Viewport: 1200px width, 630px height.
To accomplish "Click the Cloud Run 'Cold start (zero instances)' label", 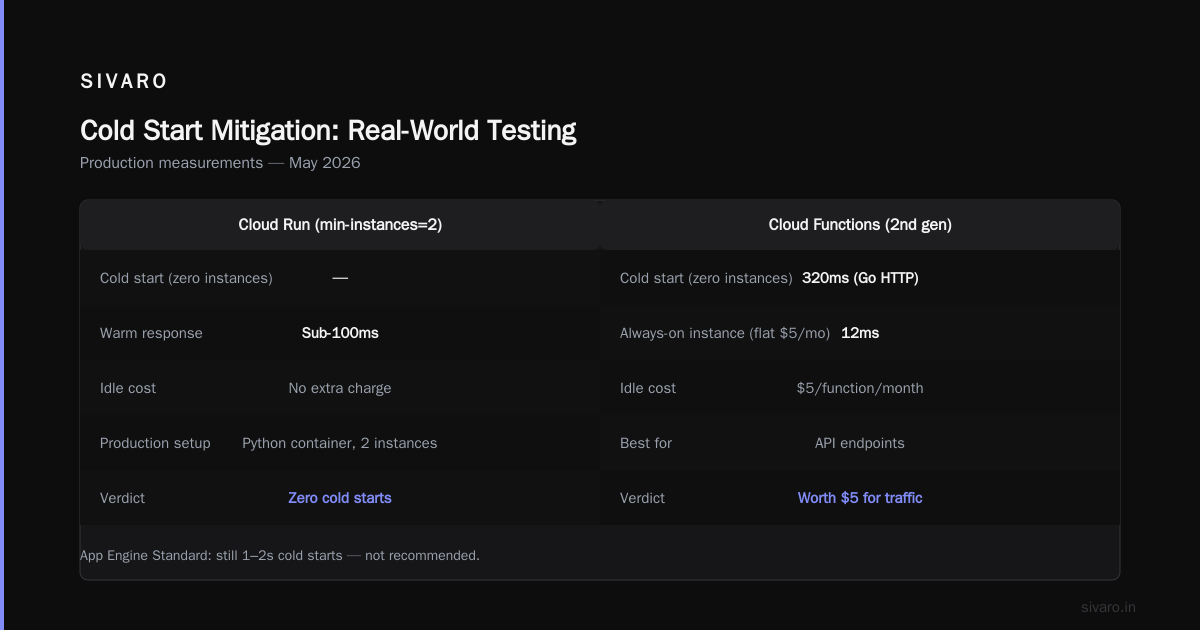I will point(186,278).
